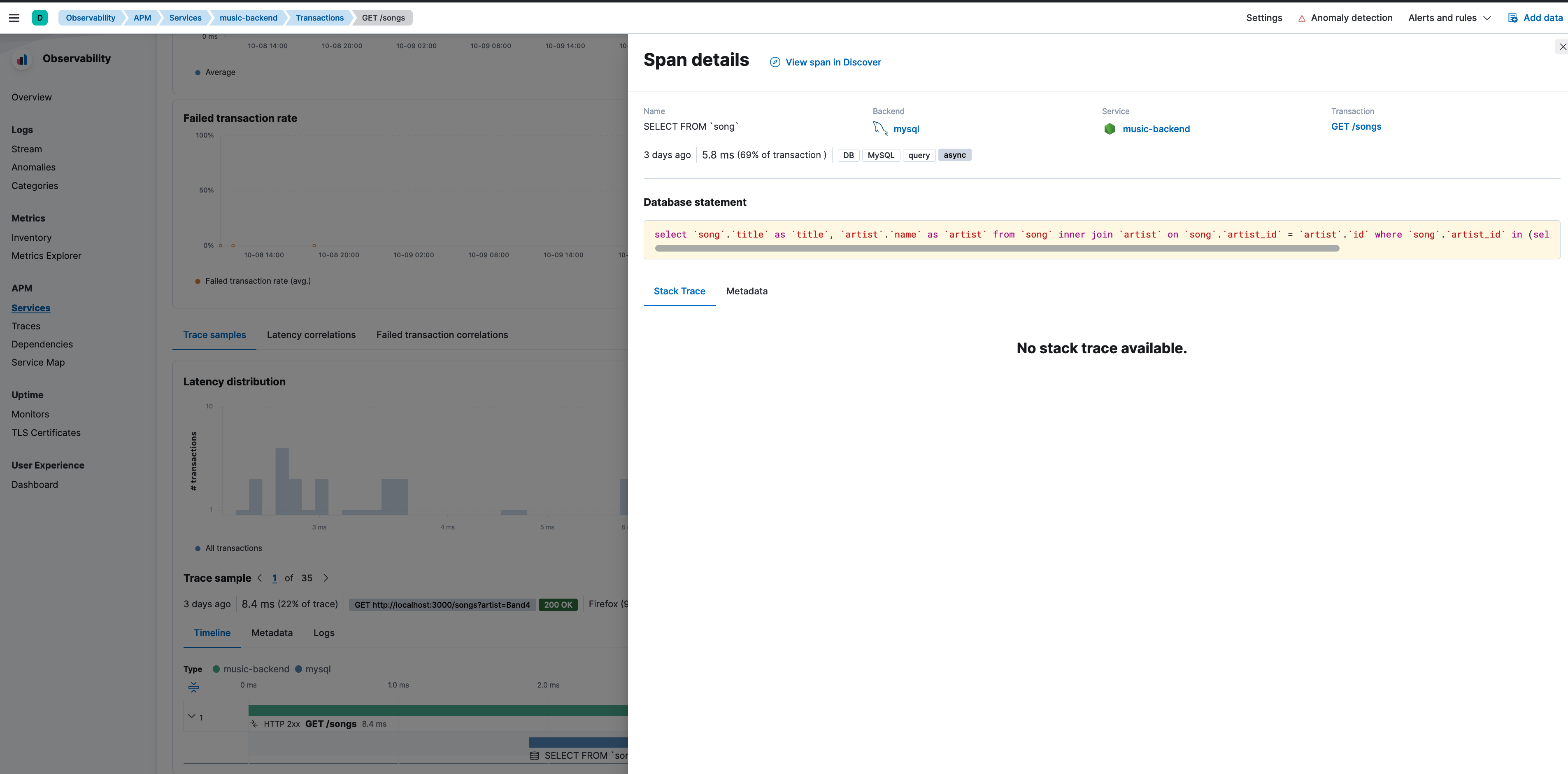Click the database statement horizontal scrollbar
Screen dimensions: 1568x774
point(997,248)
